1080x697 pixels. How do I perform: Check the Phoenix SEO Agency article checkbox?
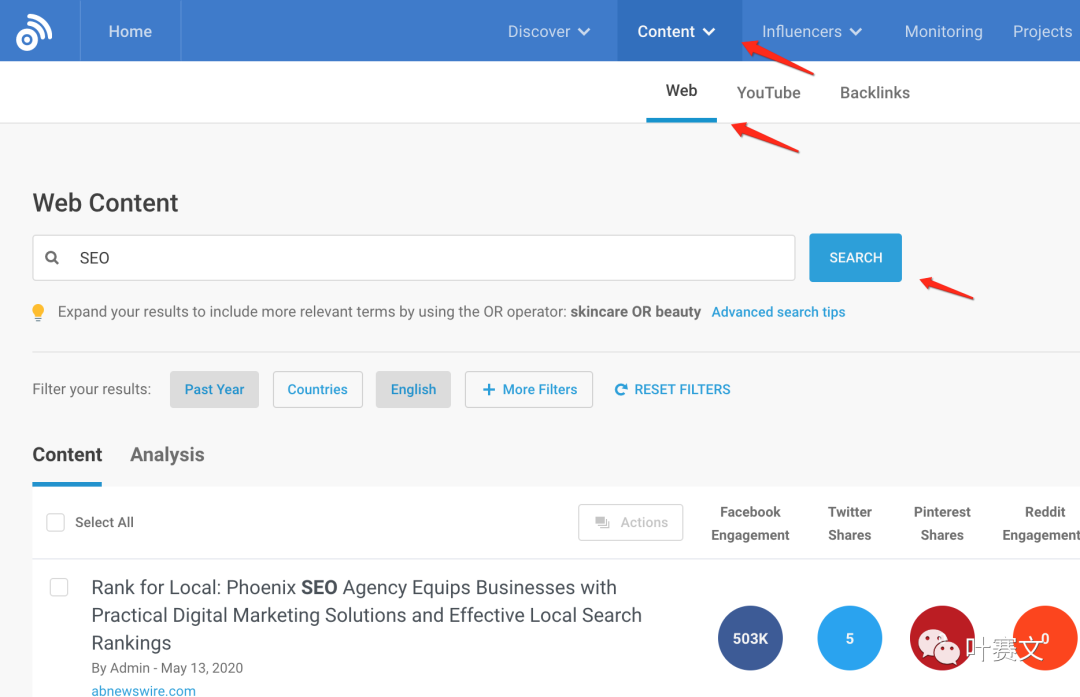coord(59,587)
